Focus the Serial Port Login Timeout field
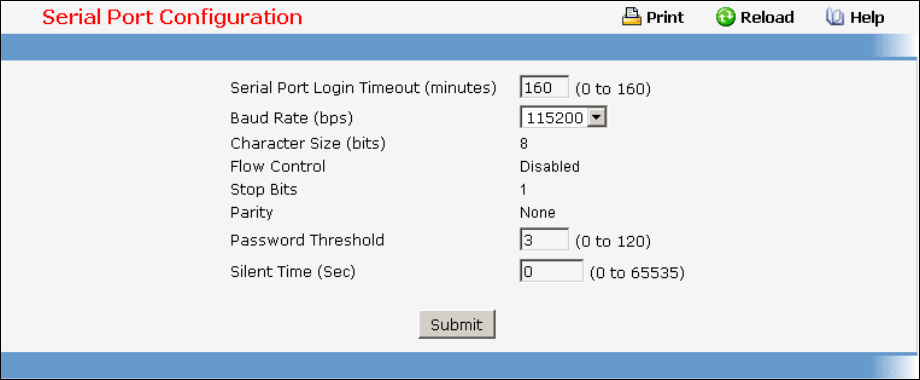Viewport: 920px width, 380px height. click(544, 87)
